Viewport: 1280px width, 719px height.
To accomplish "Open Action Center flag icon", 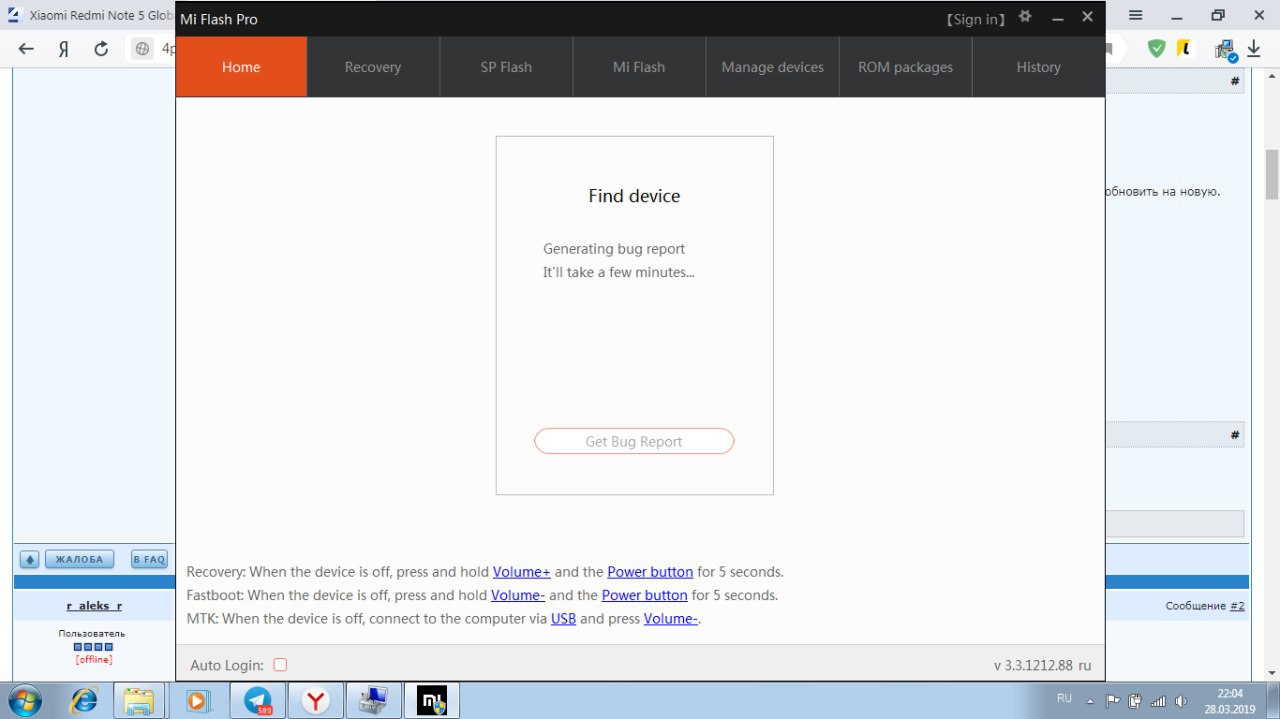I will coord(1113,700).
